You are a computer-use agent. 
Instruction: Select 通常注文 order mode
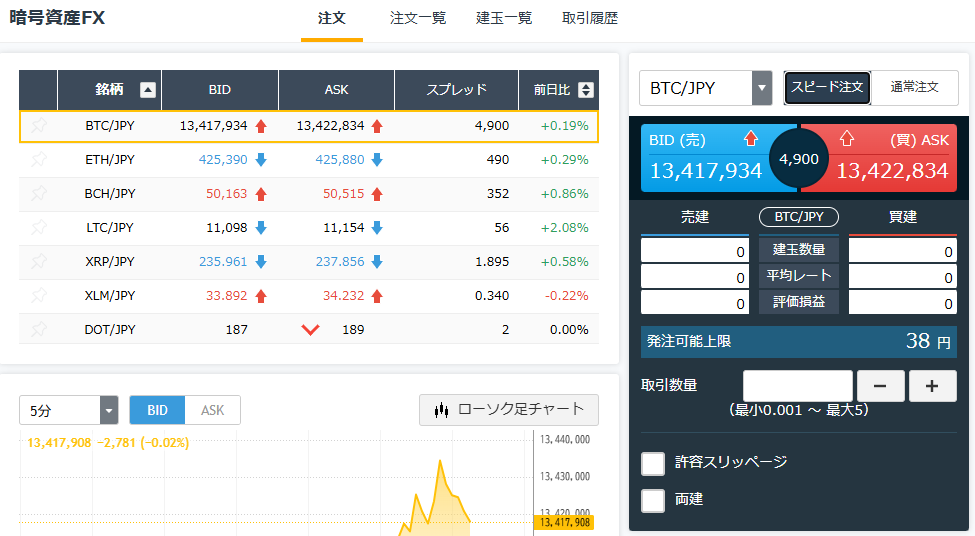pos(914,87)
